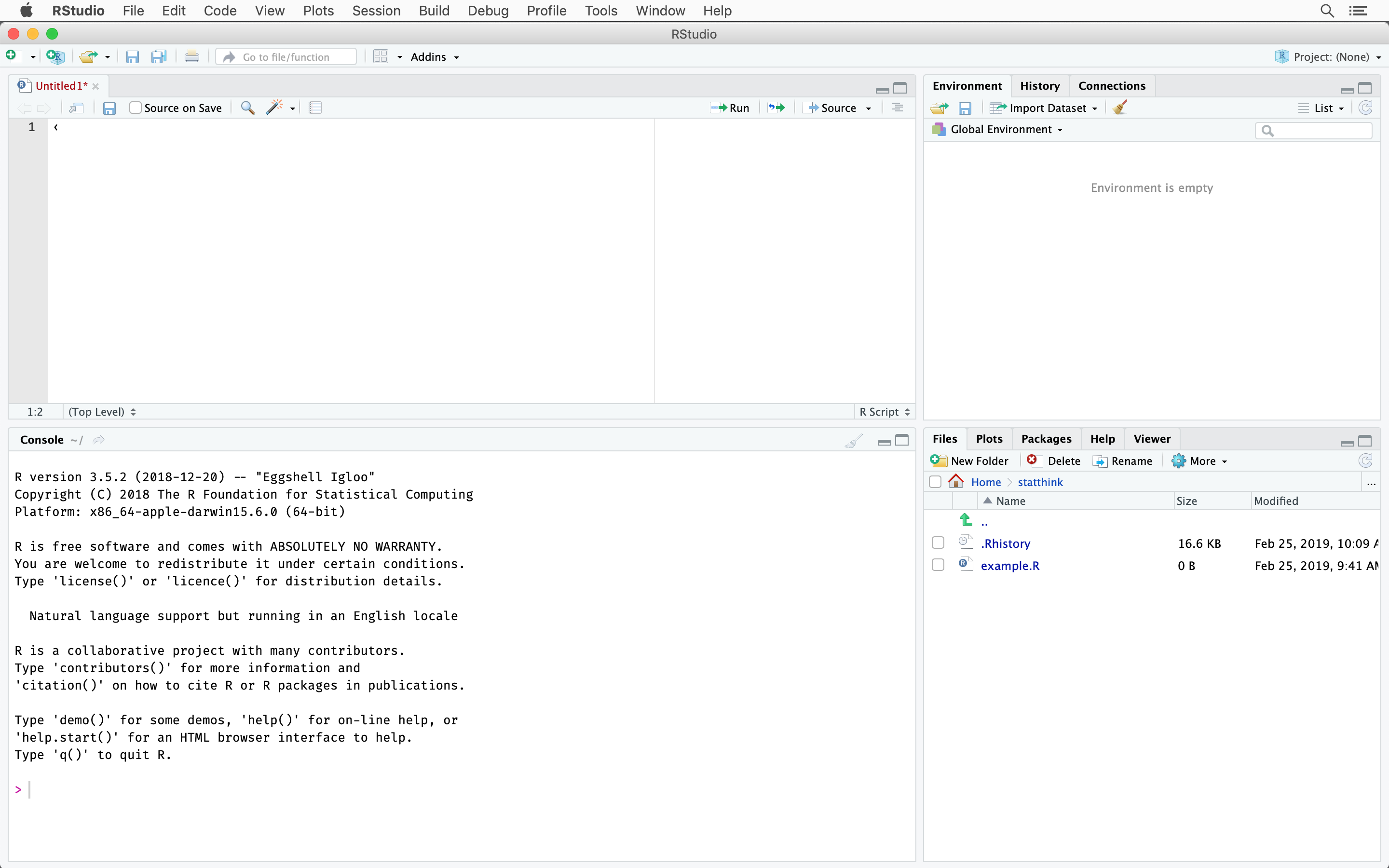
Task: Clear the console with broom icon
Action: coord(854,440)
